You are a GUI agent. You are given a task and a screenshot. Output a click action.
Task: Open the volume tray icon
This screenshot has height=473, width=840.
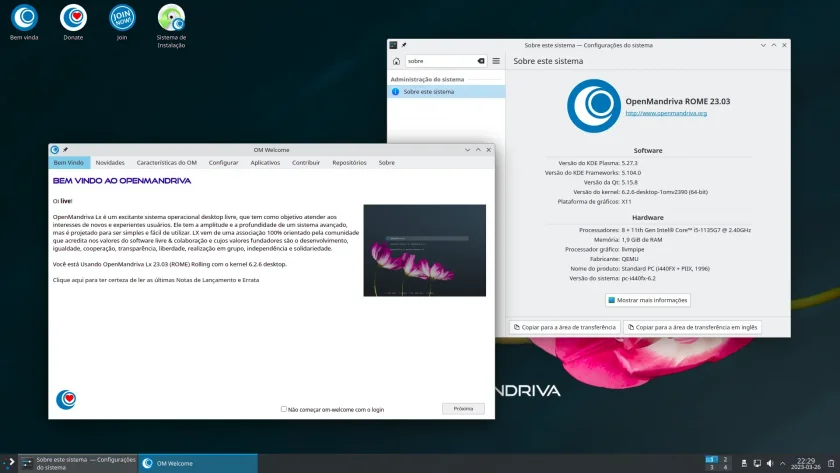(770, 463)
